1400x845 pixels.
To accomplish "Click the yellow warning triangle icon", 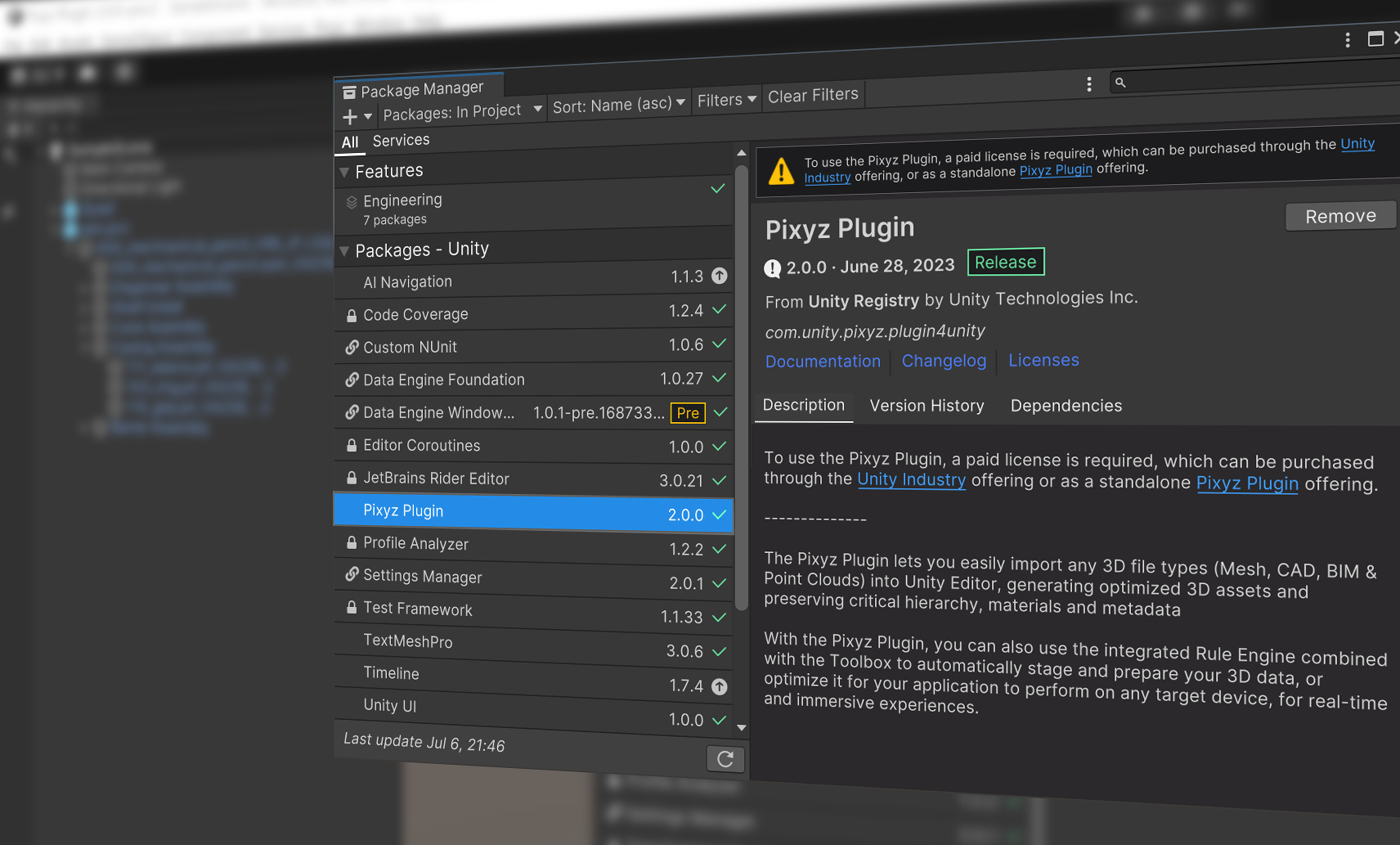I will (x=781, y=171).
